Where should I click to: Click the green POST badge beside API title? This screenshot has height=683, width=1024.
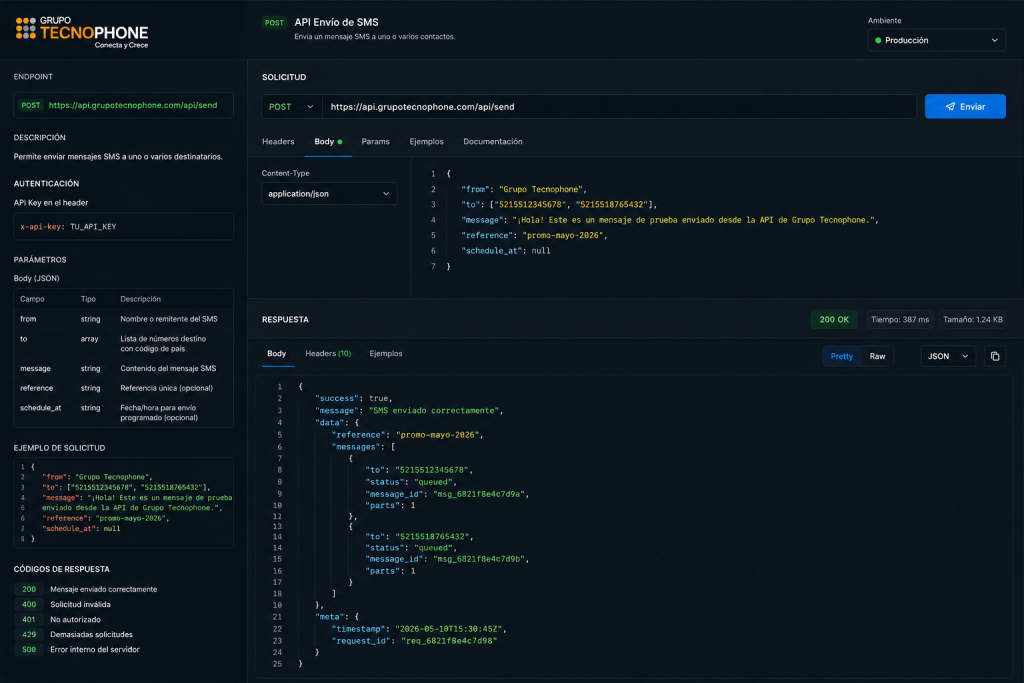[x=274, y=23]
